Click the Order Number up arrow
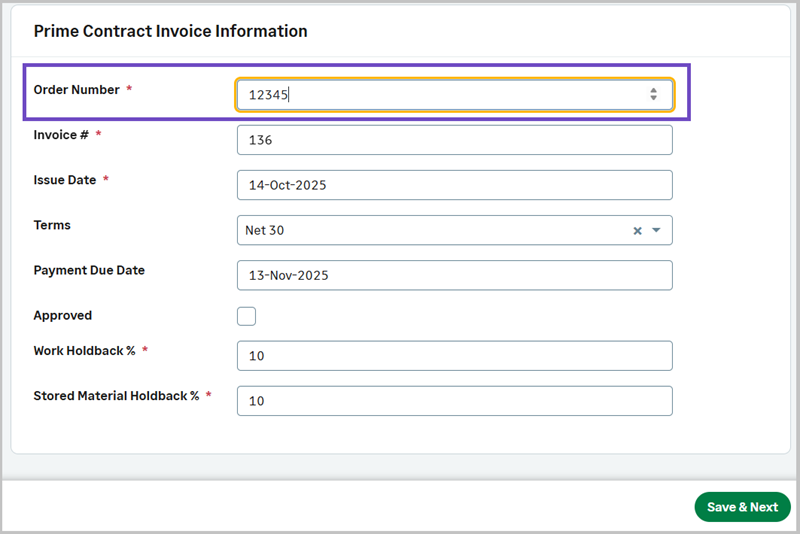 point(653,90)
